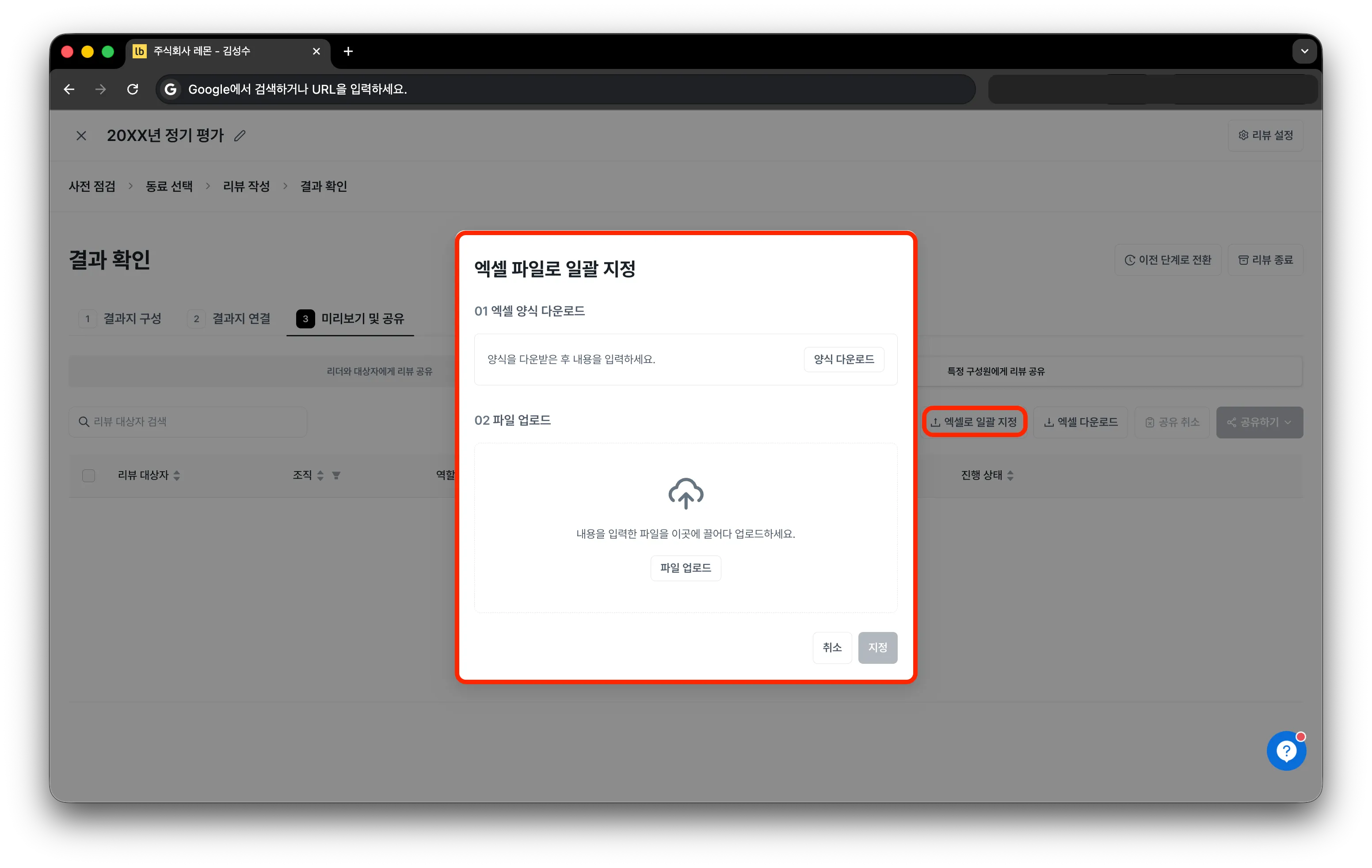Edit the review title with pencil icon

(240, 136)
